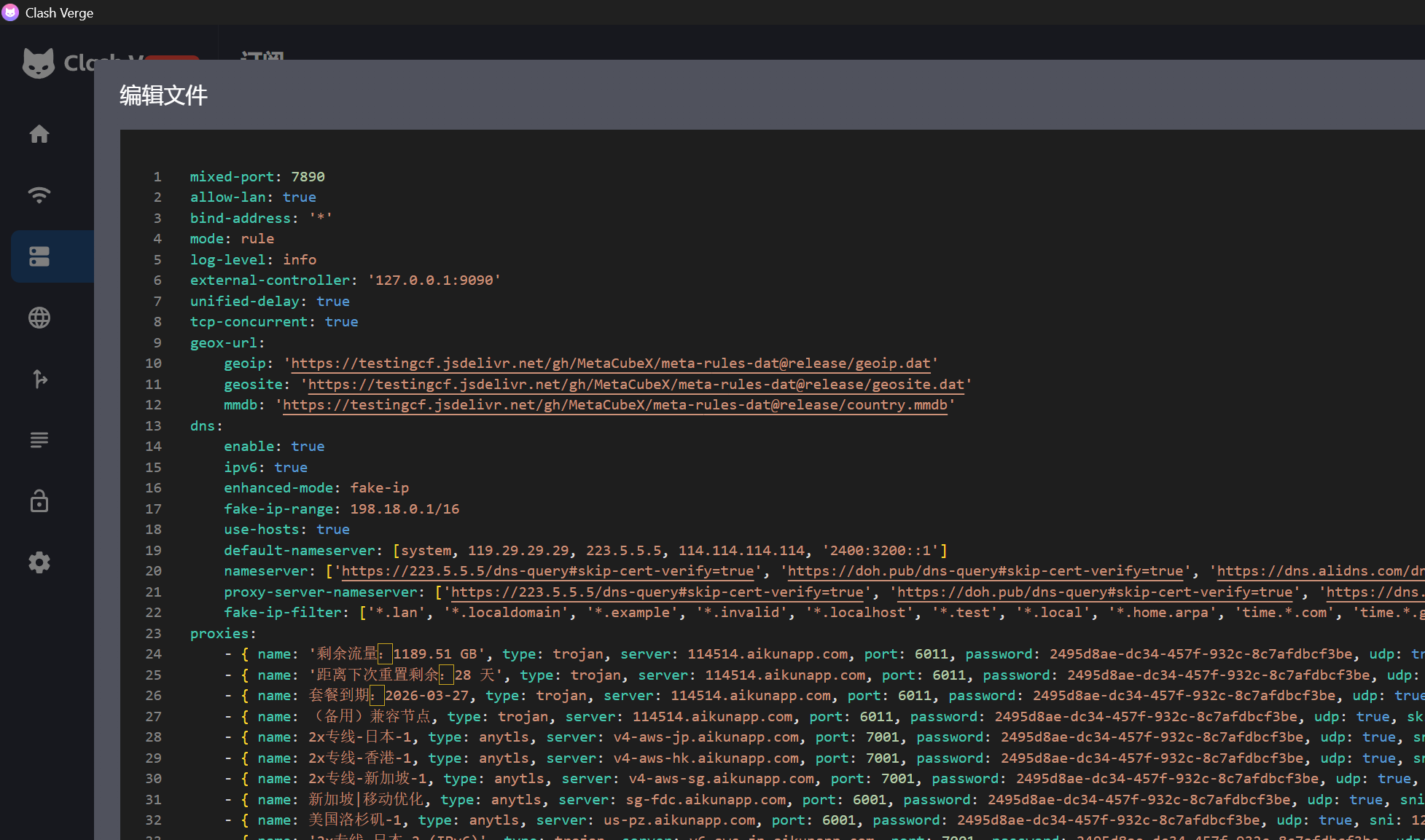Click the dns key on line 13
The height and width of the screenshot is (840, 1425).
pyautogui.click(x=203, y=426)
